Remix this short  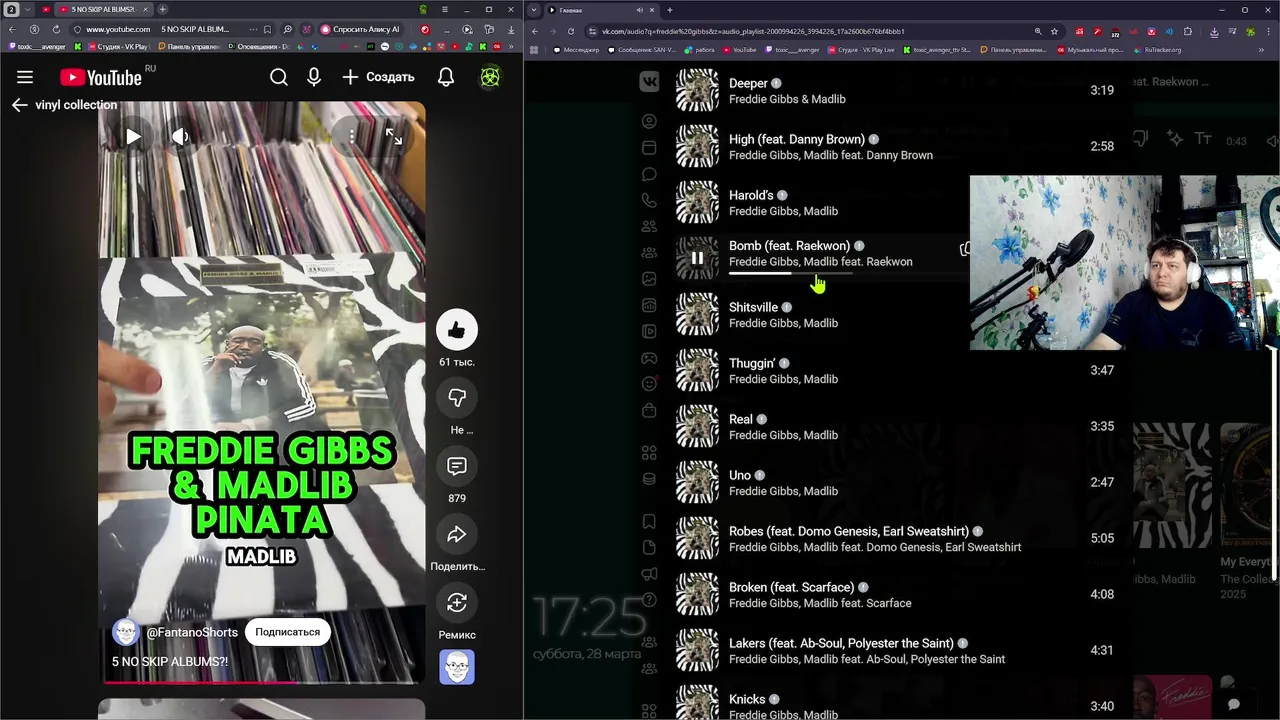pyautogui.click(x=457, y=602)
